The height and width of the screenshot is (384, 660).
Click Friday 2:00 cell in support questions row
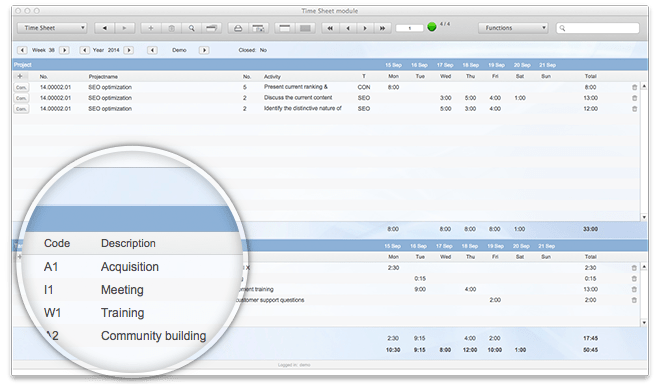(495, 300)
